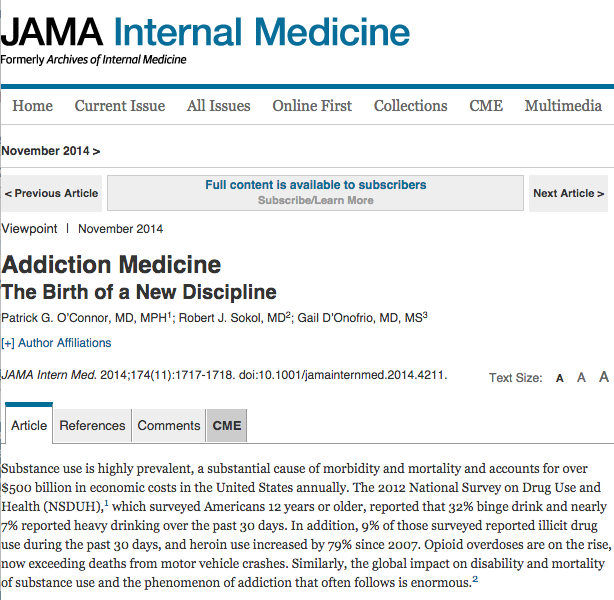Open the Home menu item
The width and height of the screenshot is (614, 600).
(32, 106)
